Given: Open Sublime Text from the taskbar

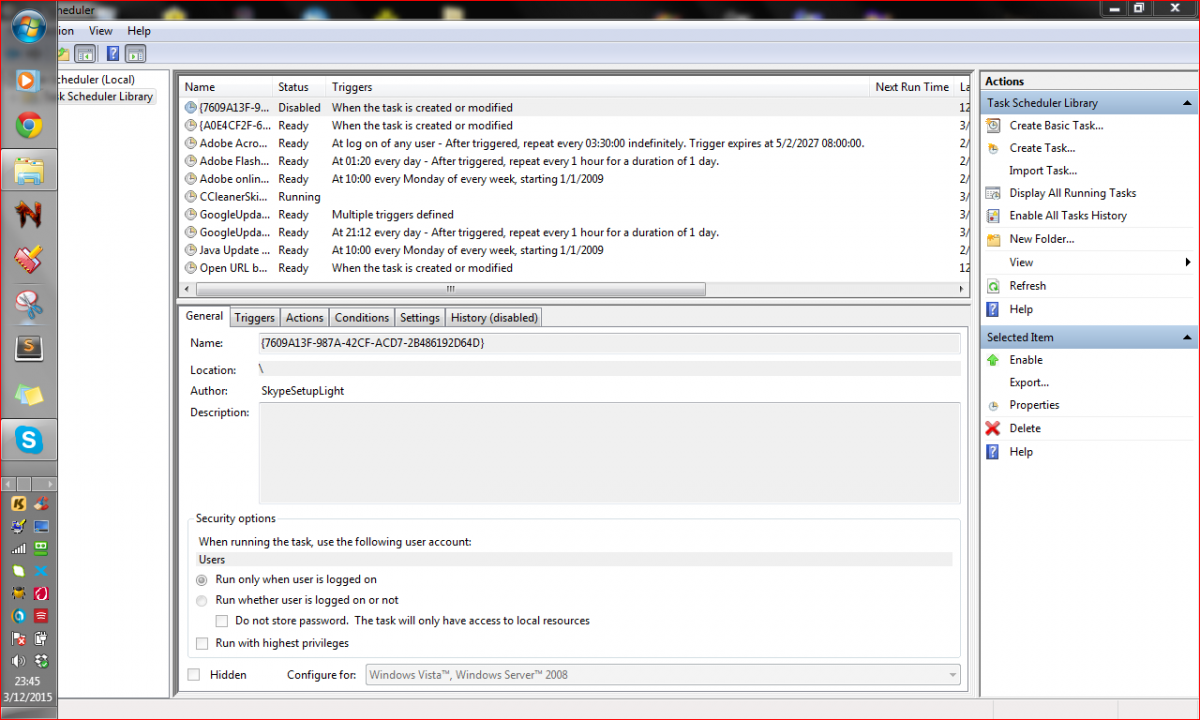Looking at the screenshot, I should [28, 348].
